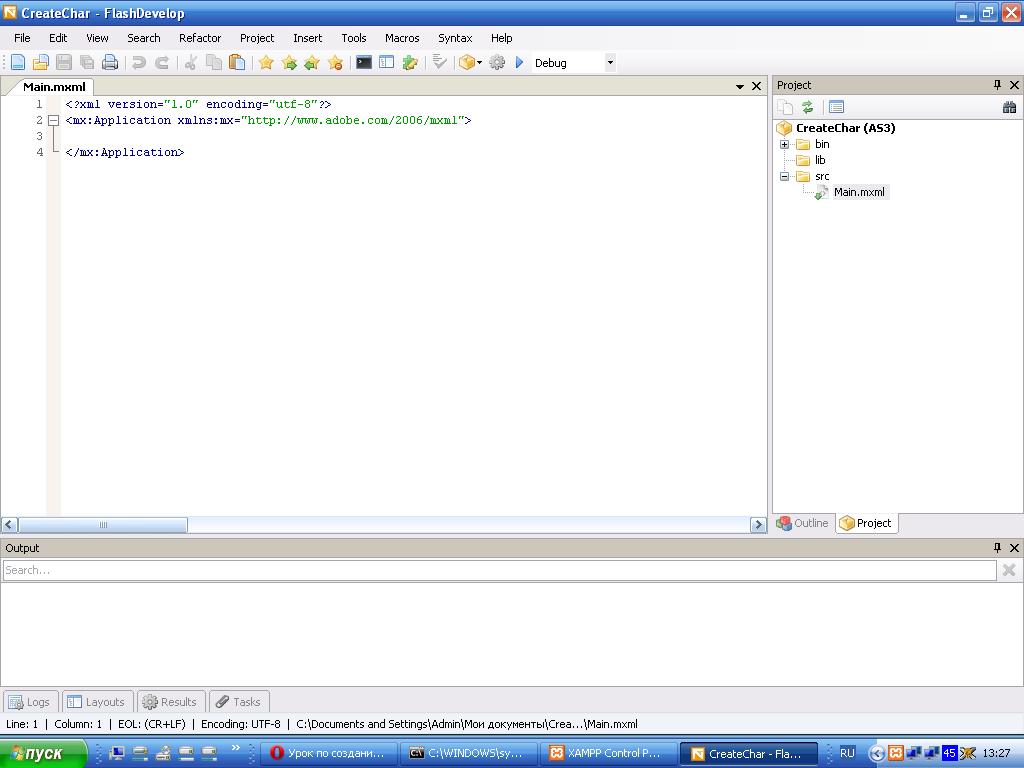The height and width of the screenshot is (768, 1024).
Task: Click the editor horizontal scrollbar thumb
Action: pyautogui.click(x=103, y=524)
